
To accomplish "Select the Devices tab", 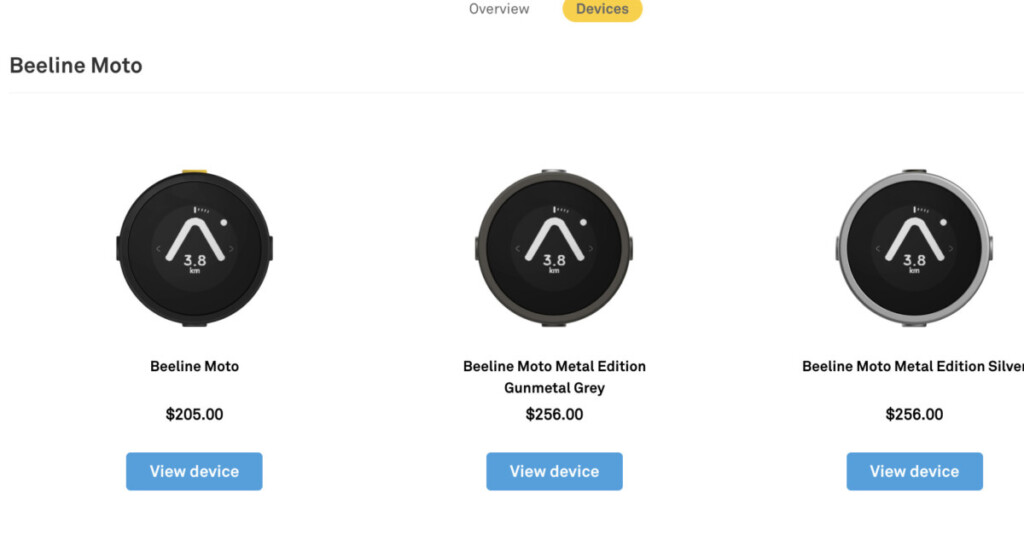I will tap(602, 9).
